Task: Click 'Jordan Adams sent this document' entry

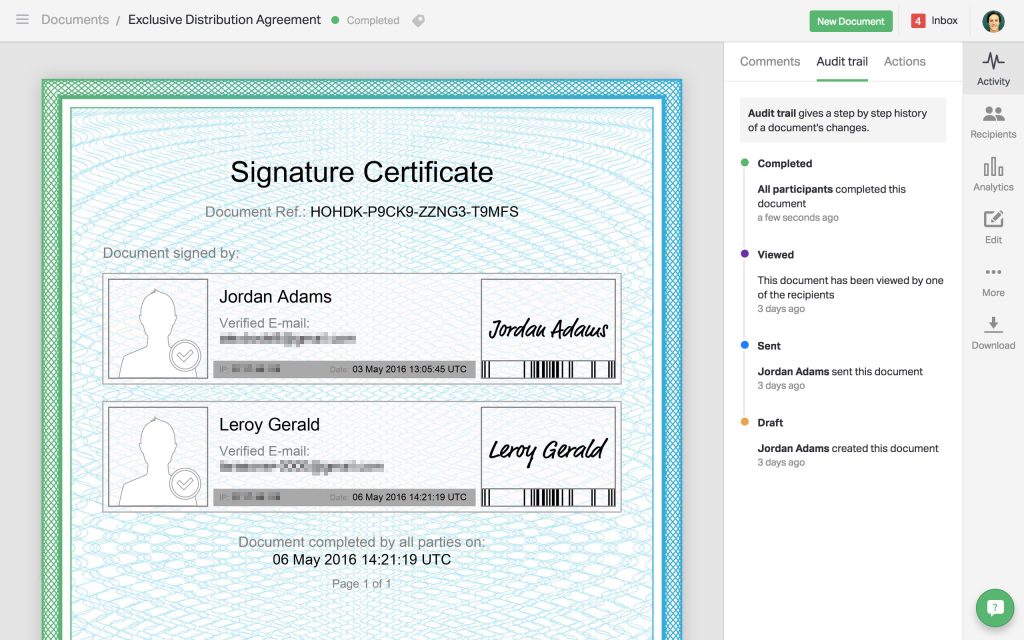Action: [x=840, y=372]
